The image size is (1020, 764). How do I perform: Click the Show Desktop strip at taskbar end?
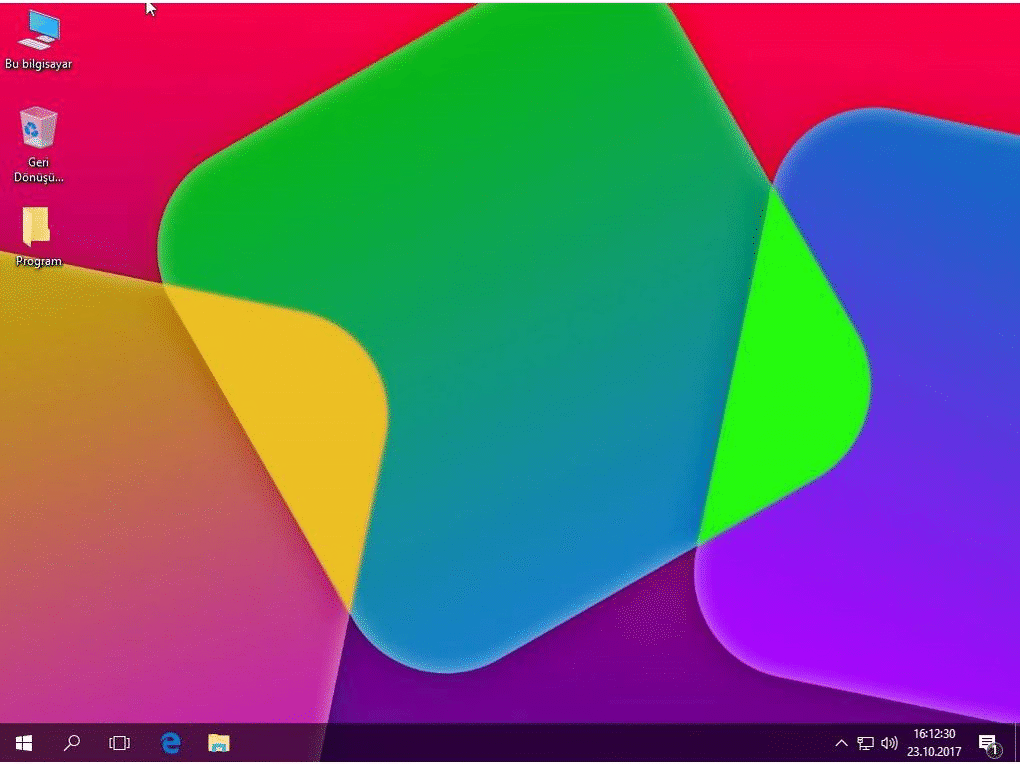[x=1016, y=743]
